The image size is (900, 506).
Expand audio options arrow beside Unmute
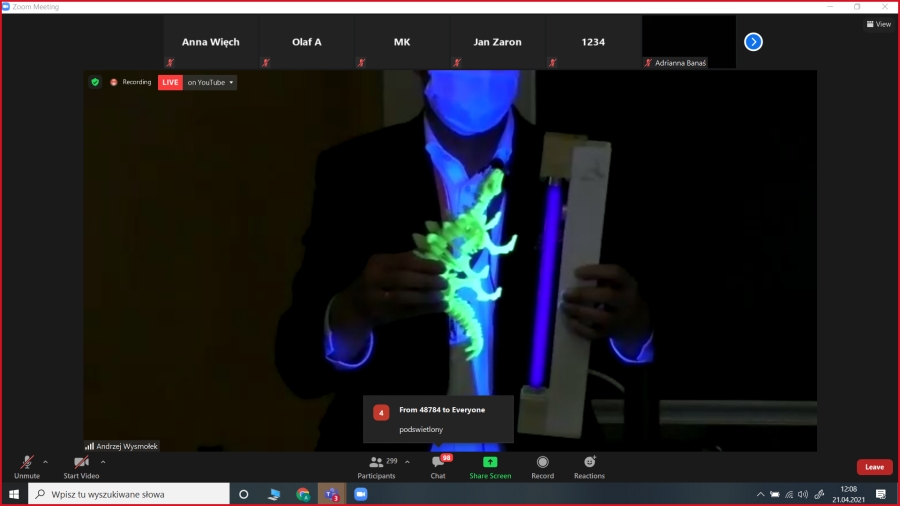pyautogui.click(x=45, y=462)
